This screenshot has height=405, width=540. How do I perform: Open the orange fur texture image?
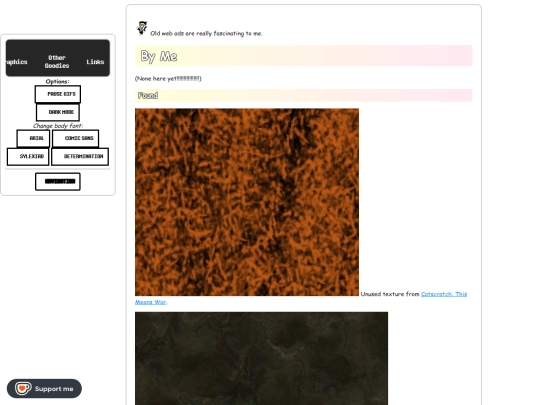247,202
